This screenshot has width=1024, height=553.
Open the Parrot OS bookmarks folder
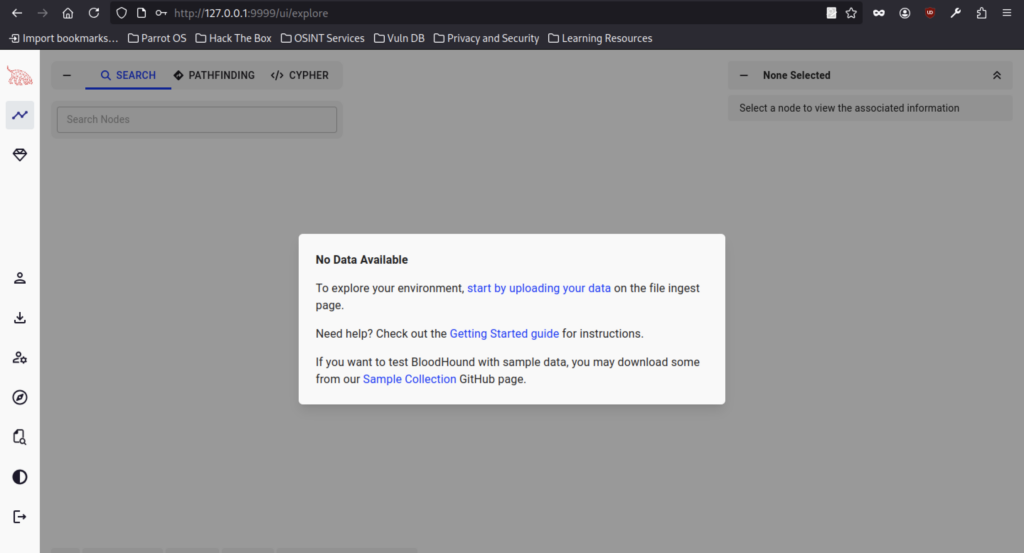pos(157,39)
